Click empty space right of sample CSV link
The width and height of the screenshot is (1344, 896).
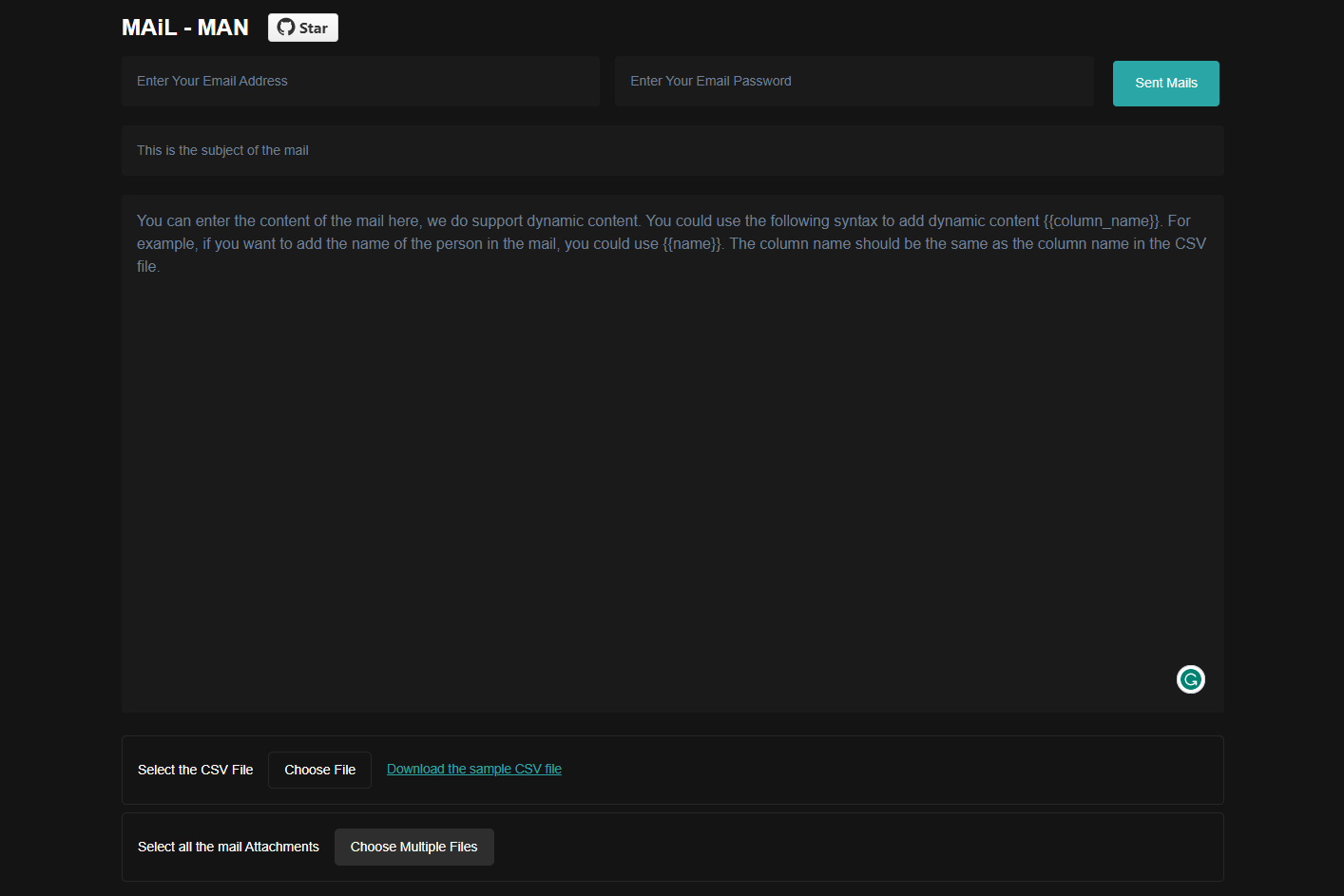click(884, 770)
